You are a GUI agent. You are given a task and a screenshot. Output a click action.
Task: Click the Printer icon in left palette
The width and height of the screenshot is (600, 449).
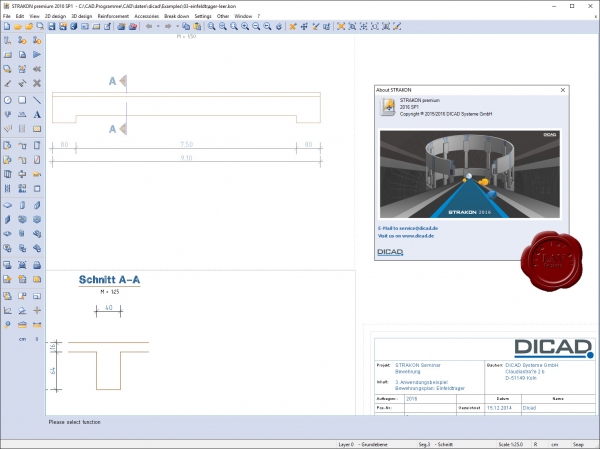(x=37, y=265)
